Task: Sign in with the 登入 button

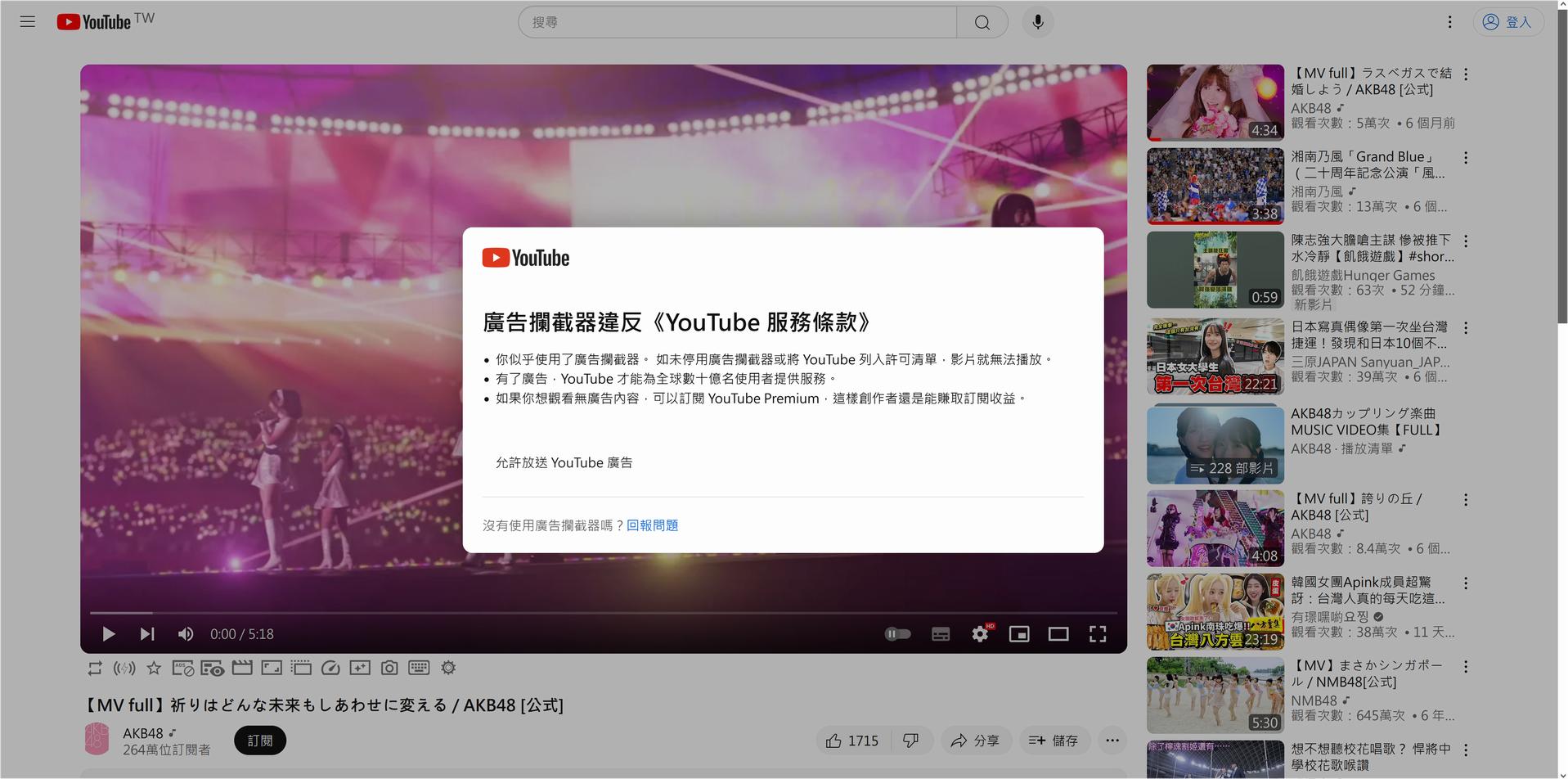Action: click(1507, 22)
